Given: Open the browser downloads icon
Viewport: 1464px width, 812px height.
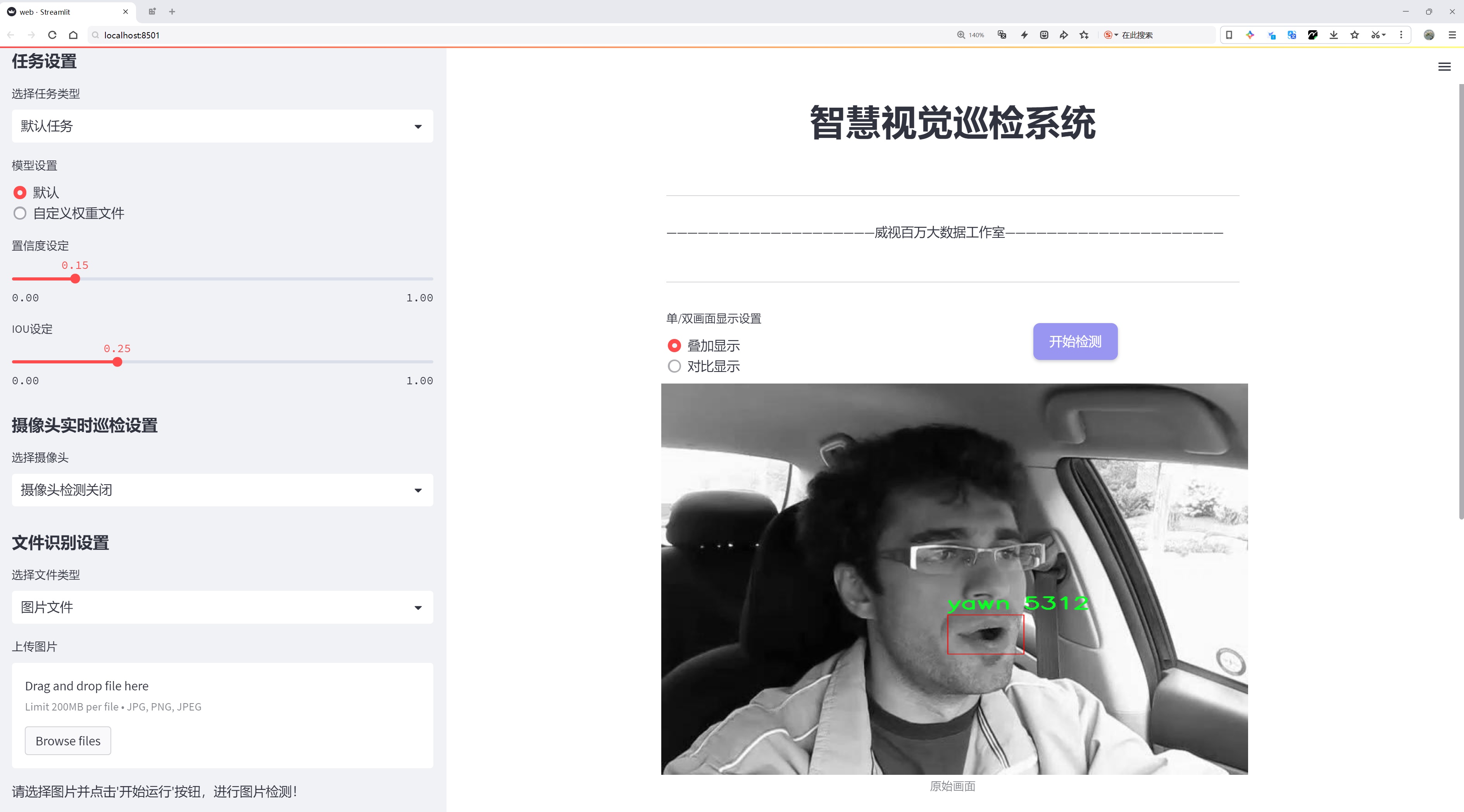Looking at the screenshot, I should tap(1333, 34).
